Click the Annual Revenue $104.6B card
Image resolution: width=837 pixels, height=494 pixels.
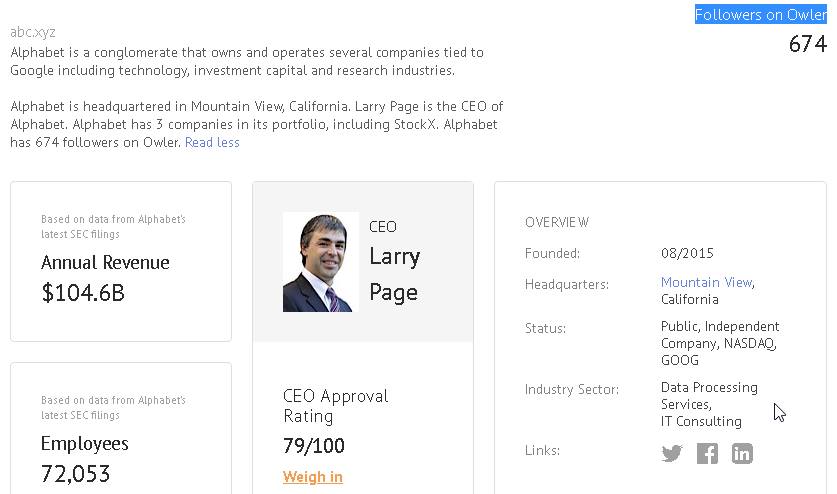[120, 262]
